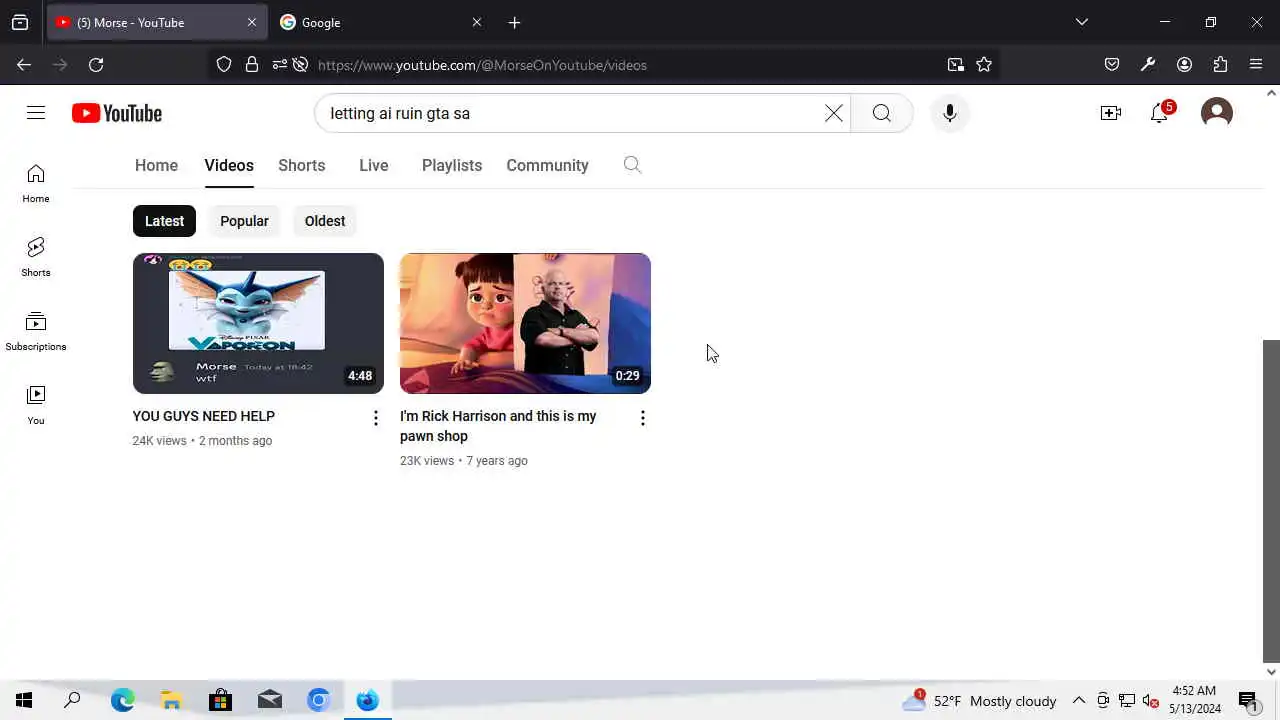Open options menu for the Rick Harrison video
Viewport: 1280px width, 720px height.
tap(643, 418)
